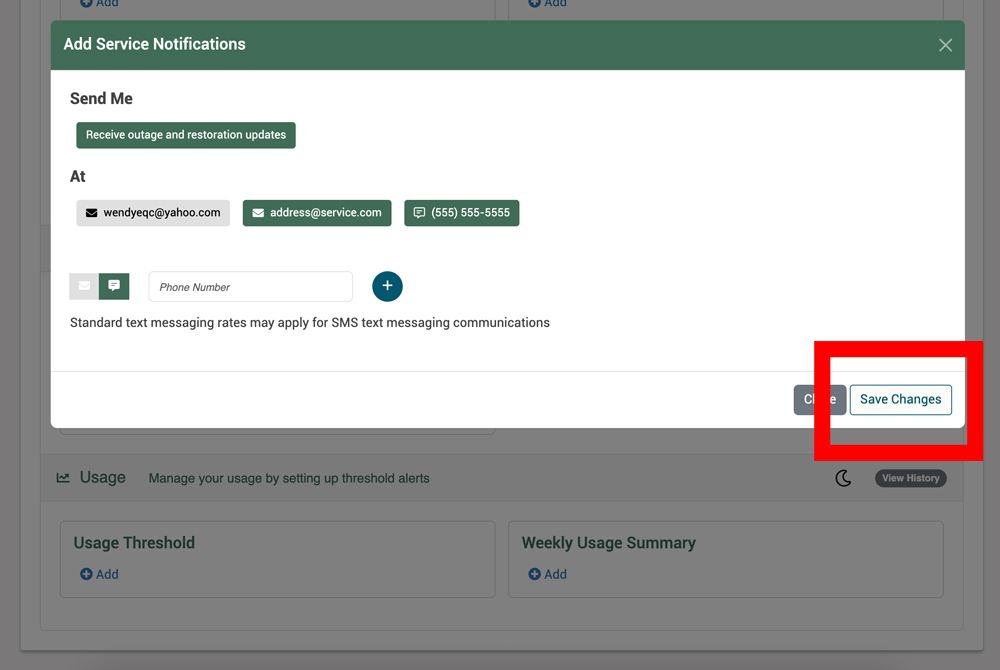Screen dimensions: 1000x670
Task: Click the Usage chart icon
Action: pyautogui.click(x=63, y=477)
